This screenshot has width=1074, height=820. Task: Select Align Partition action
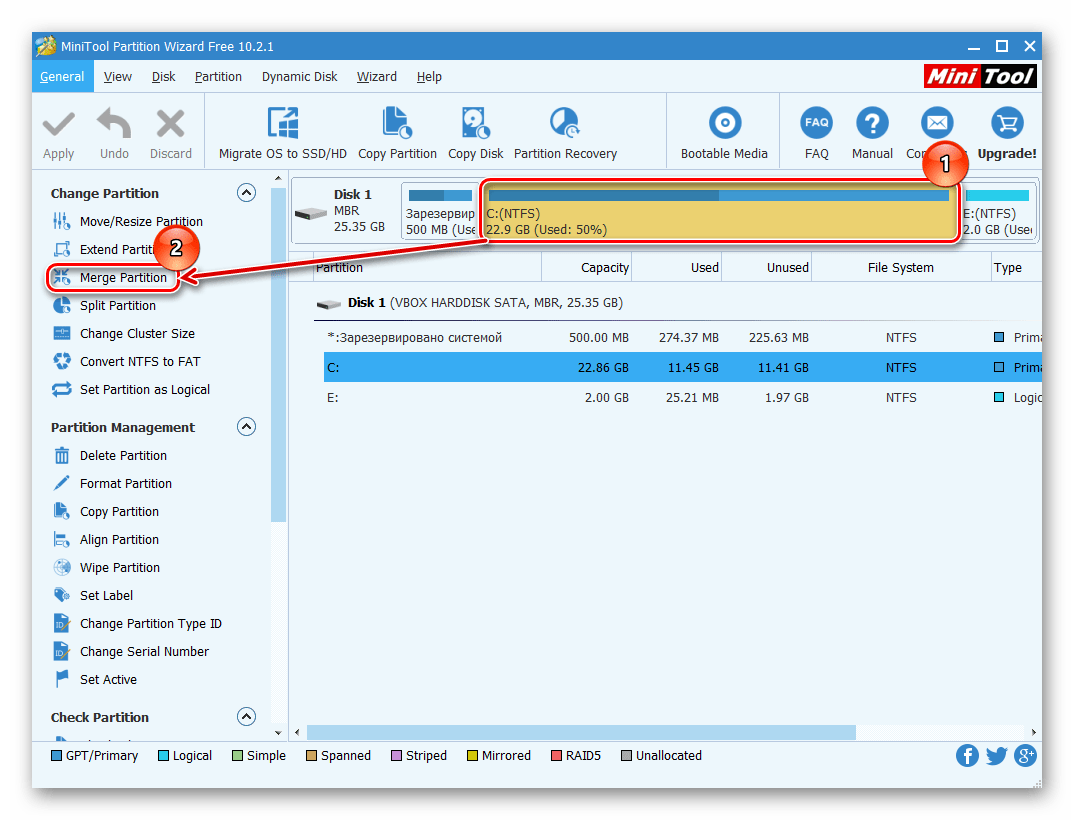(x=119, y=540)
